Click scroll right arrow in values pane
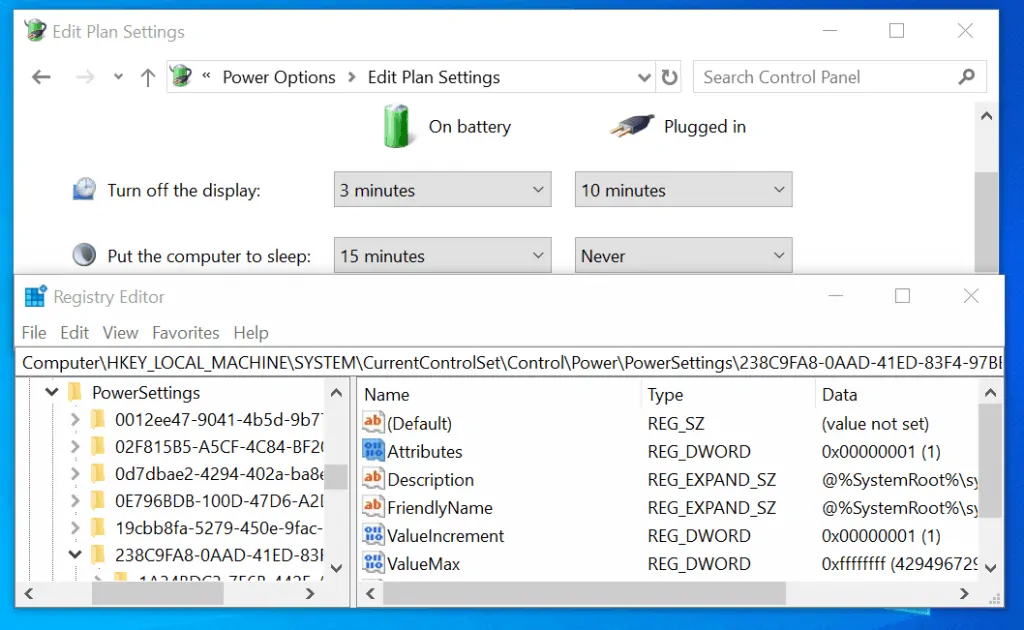The height and width of the screenshot is (630, 1024). [x=964, y=593]
